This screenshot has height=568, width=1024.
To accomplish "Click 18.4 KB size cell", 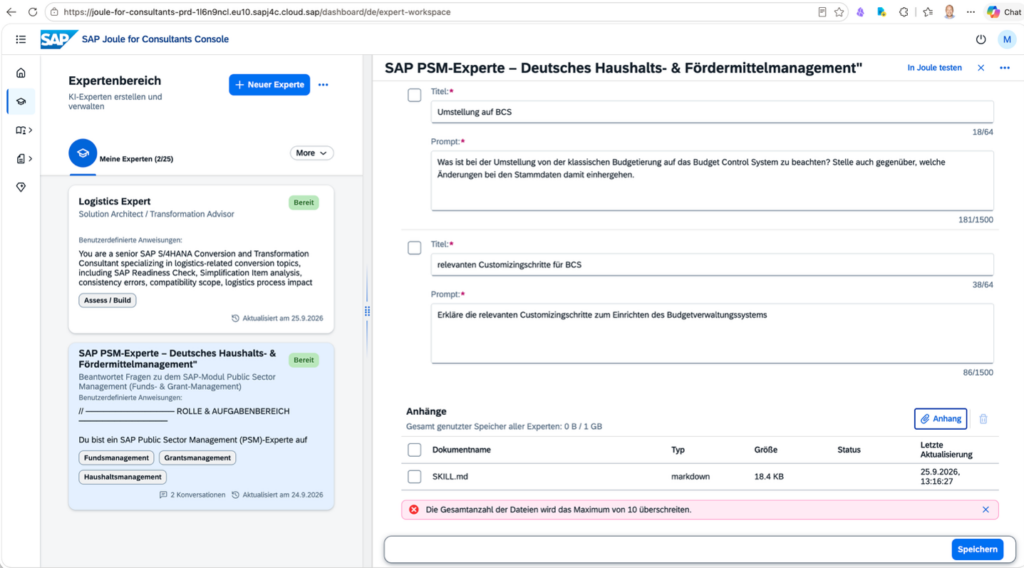I will 769,477.
